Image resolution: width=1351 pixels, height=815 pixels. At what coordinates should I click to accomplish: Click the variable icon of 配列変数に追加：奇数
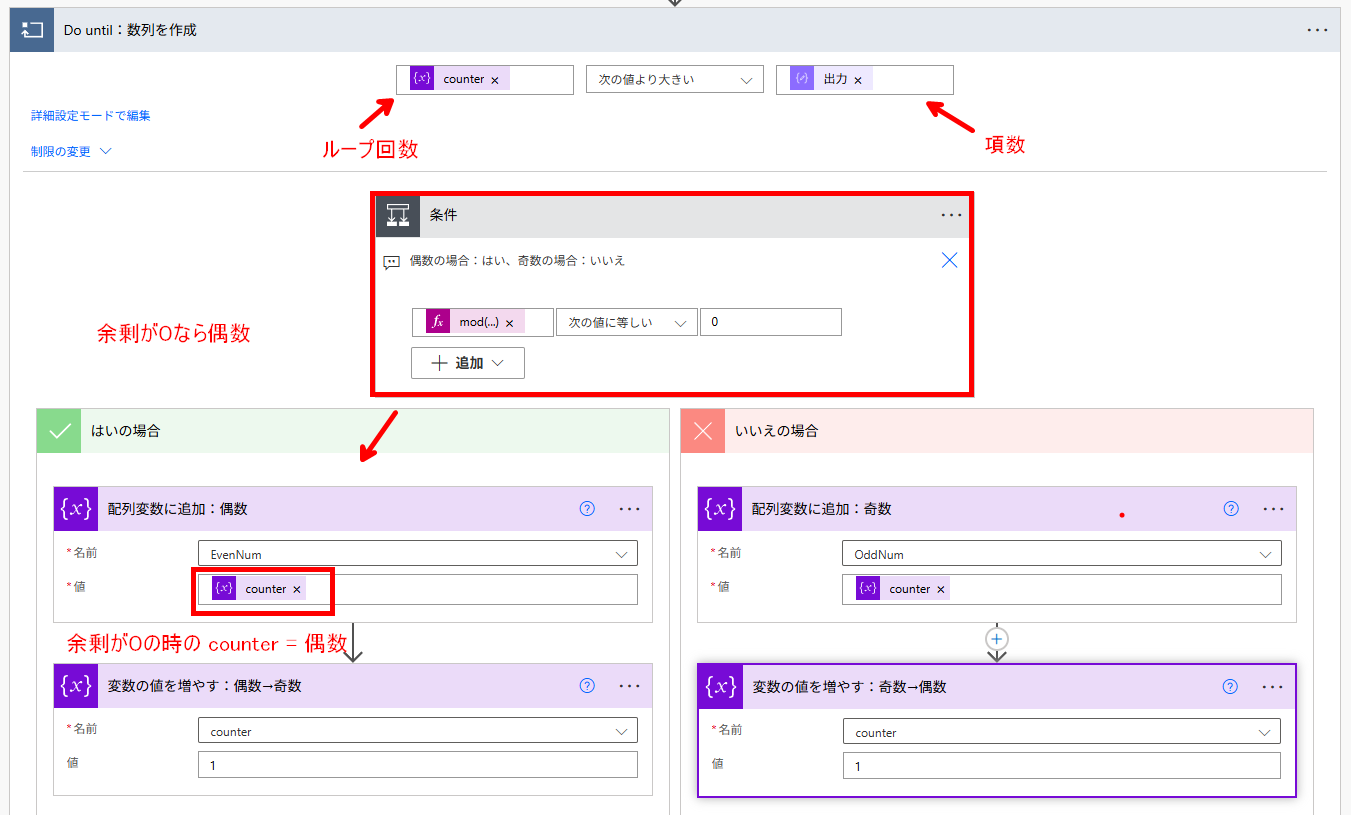(720, 509)
